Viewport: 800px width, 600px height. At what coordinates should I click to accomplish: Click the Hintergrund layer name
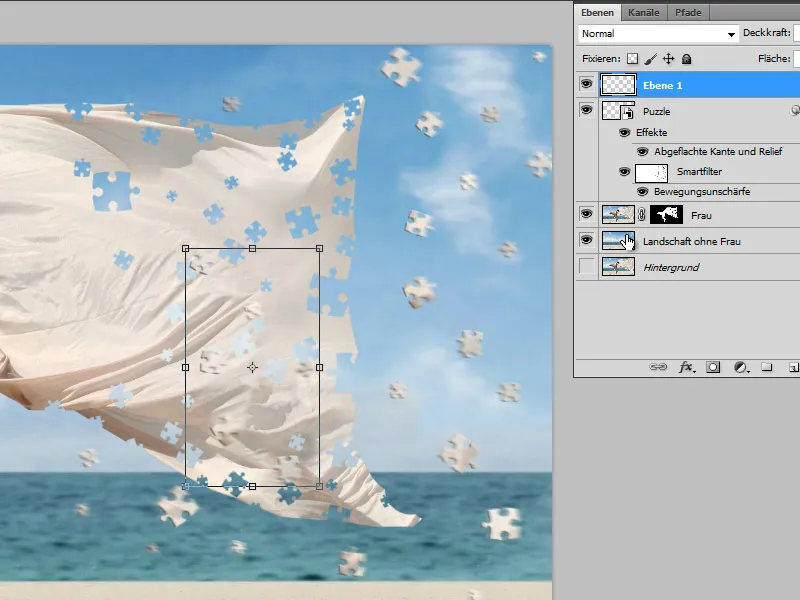pyautogui.click(x=671, y=267)
